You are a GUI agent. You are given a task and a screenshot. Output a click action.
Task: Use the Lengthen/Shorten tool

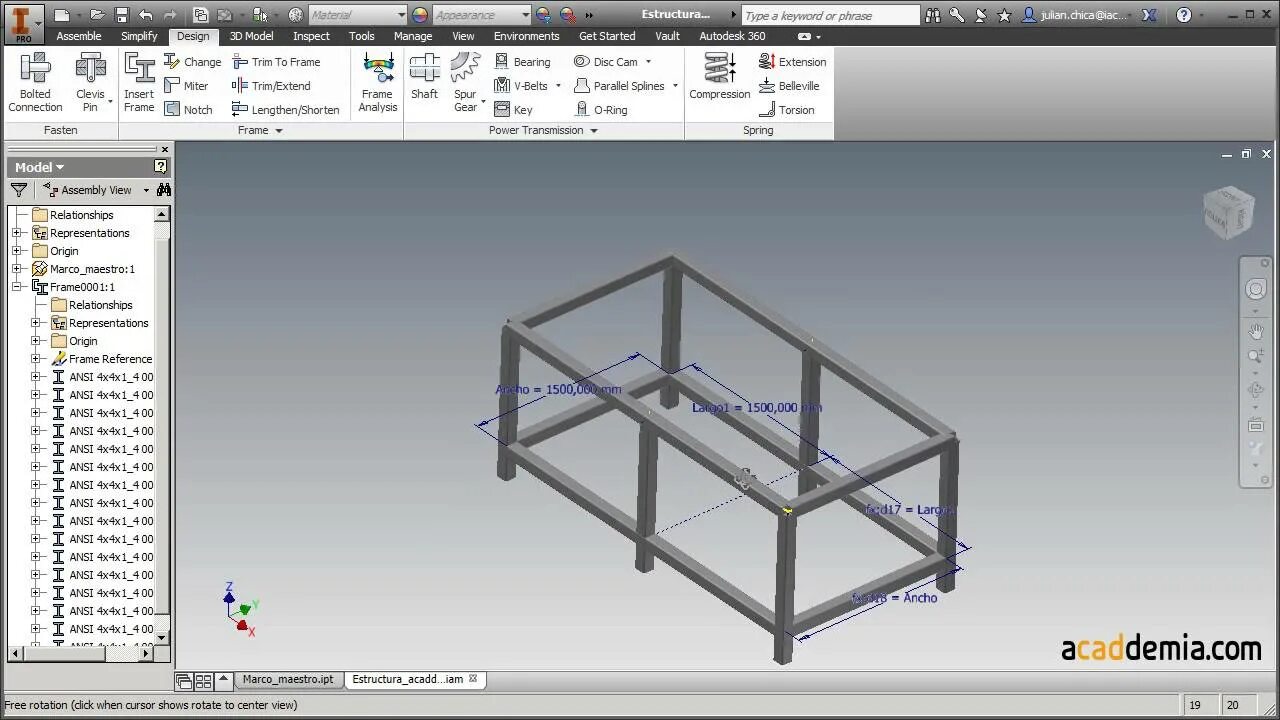coord(286,110)
